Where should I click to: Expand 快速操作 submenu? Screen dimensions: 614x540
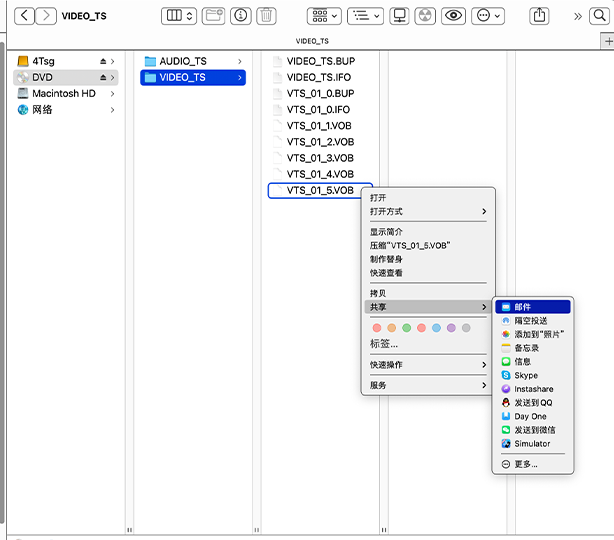click(x=428, y=365)
